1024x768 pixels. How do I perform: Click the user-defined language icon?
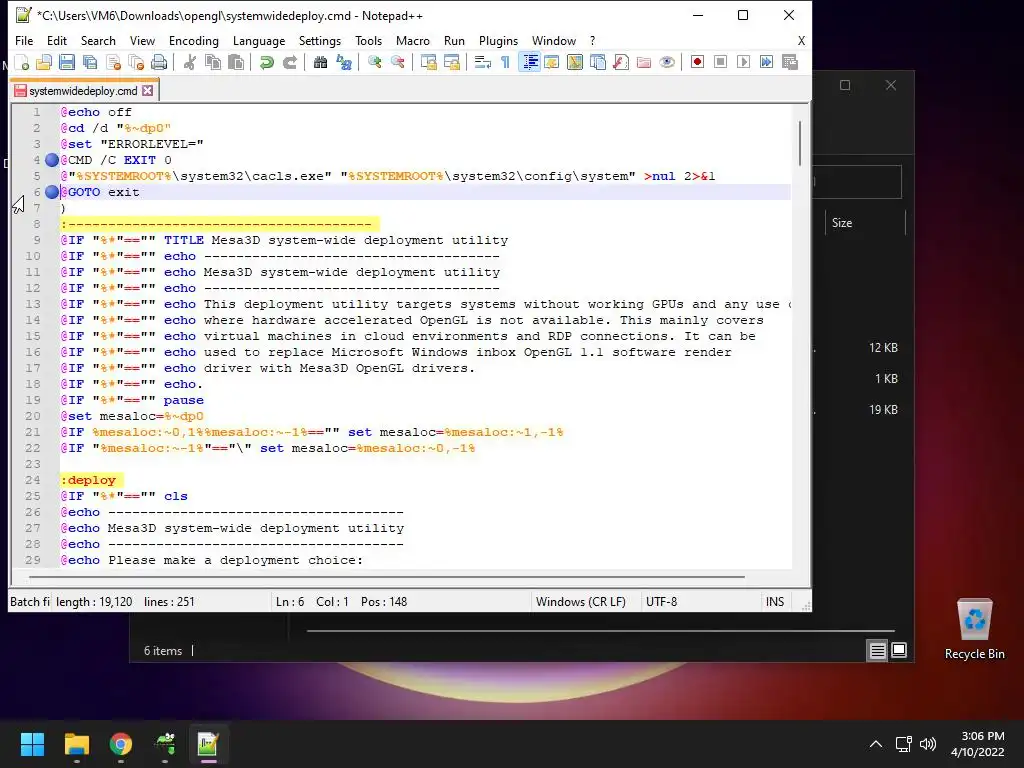coord(552,63)
